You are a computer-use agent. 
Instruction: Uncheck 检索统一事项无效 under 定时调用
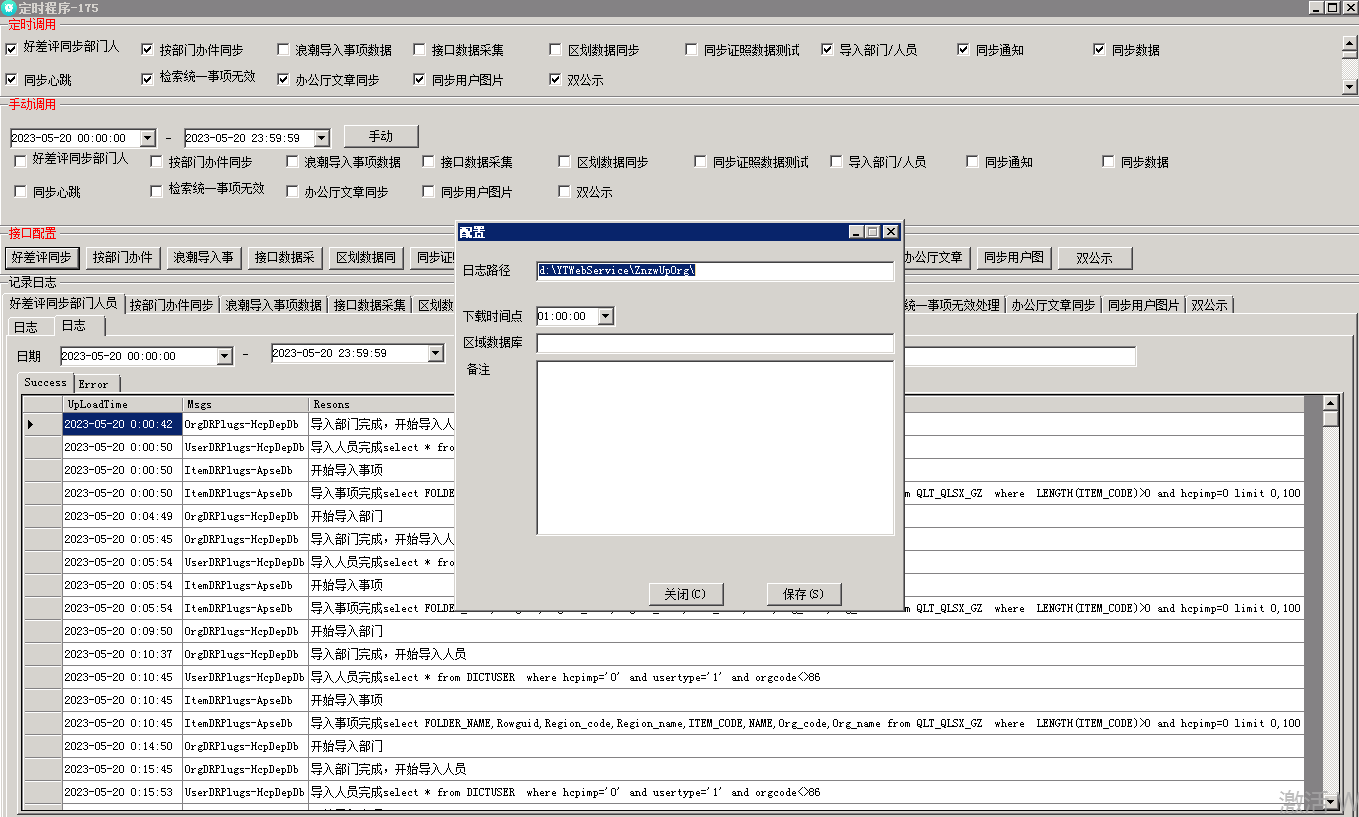tap(148, 78)
